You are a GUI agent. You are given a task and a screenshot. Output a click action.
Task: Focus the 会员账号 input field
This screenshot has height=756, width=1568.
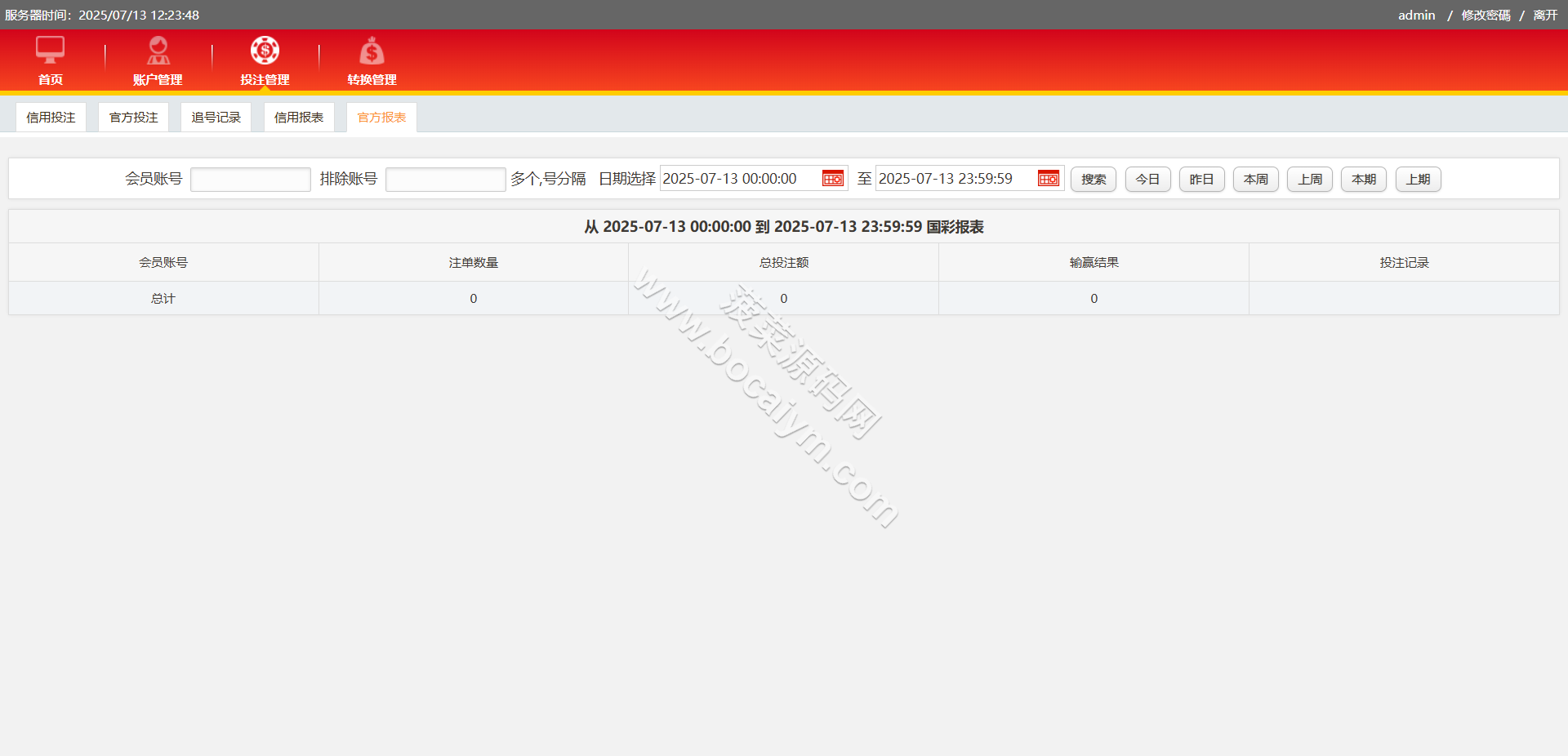click(x=251, y=180)
